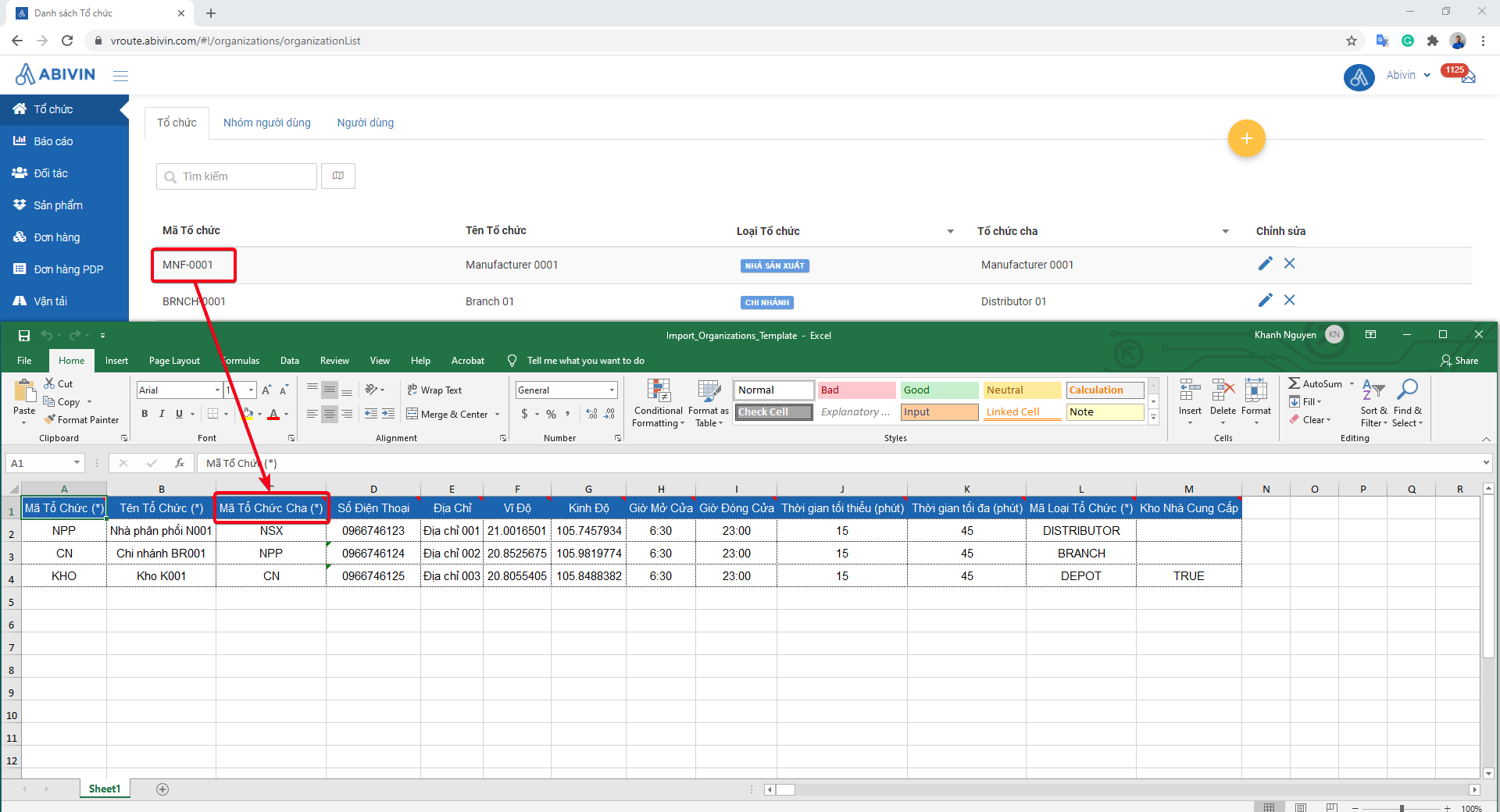Select cell containing DISTRIBUTOR
Image resolution: width=1500 pixels, height=812 pixels.
point(1081,531)
